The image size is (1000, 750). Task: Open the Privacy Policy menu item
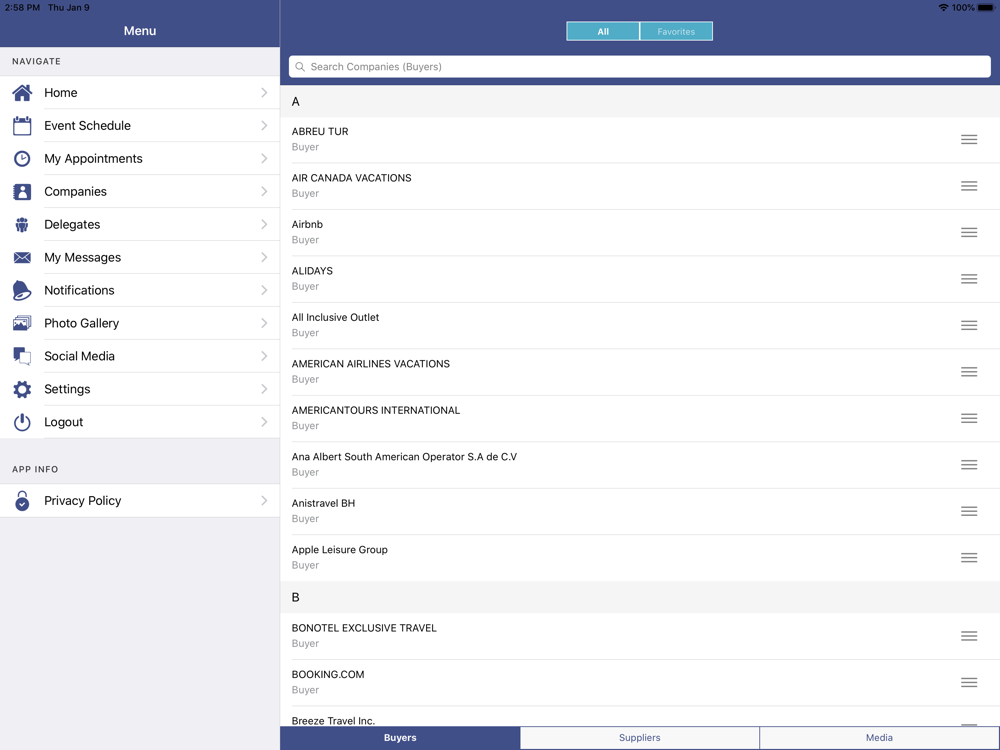click(140, 501)
